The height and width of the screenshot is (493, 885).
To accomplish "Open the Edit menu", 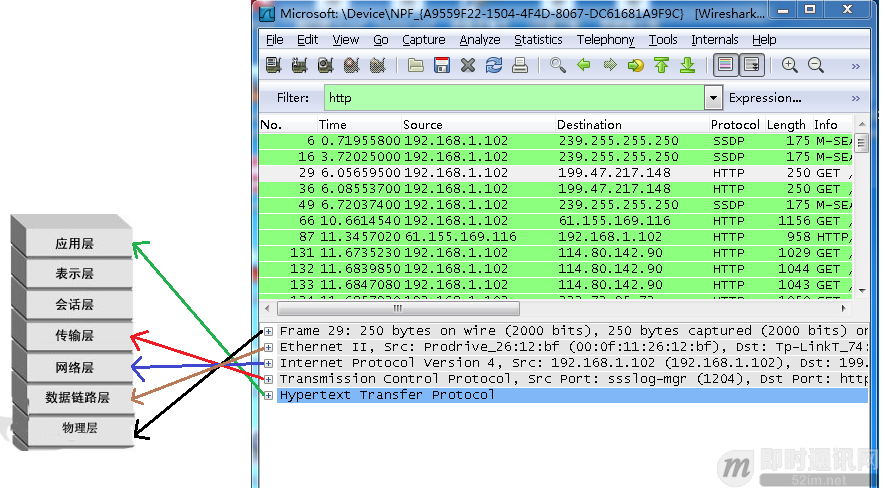I will (308, 40).
